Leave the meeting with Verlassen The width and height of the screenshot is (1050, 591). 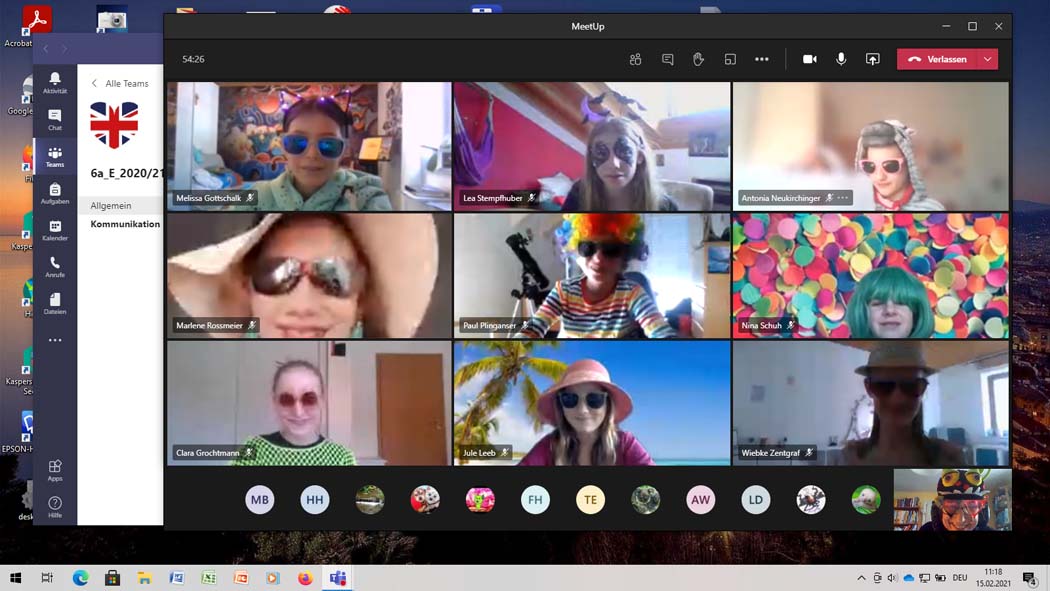(937, 60)
